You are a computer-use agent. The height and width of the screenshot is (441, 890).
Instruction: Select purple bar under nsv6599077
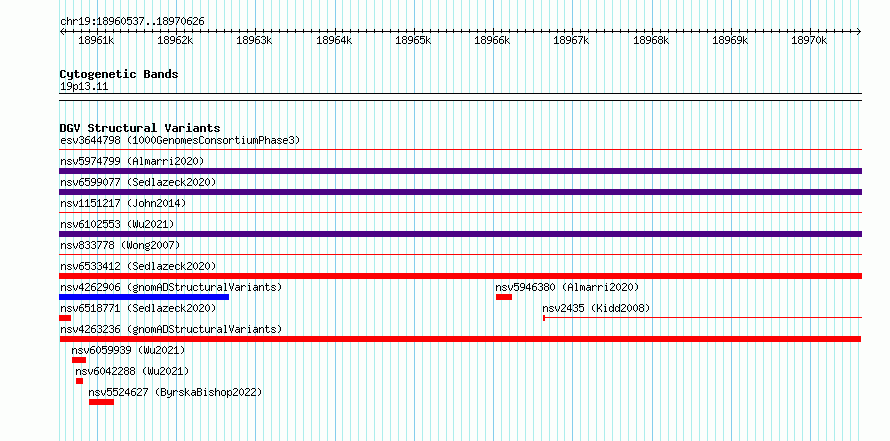(460, 192)
